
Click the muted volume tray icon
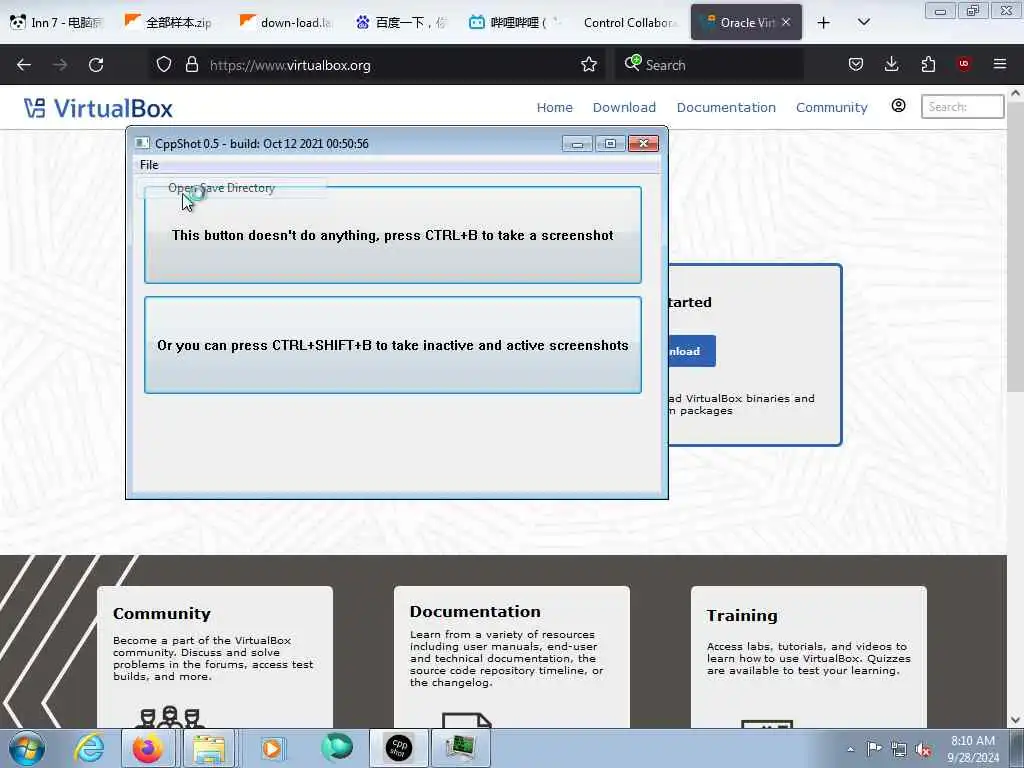coord(923,750)
